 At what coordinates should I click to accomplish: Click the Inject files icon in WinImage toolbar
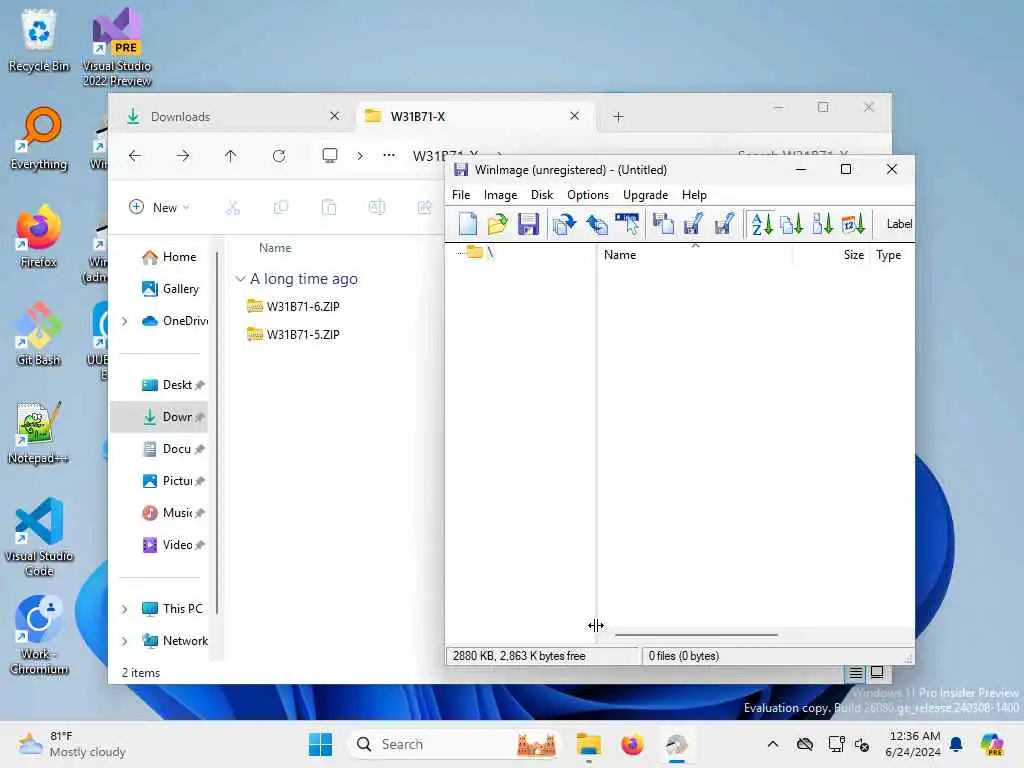[x=564, y=224]
